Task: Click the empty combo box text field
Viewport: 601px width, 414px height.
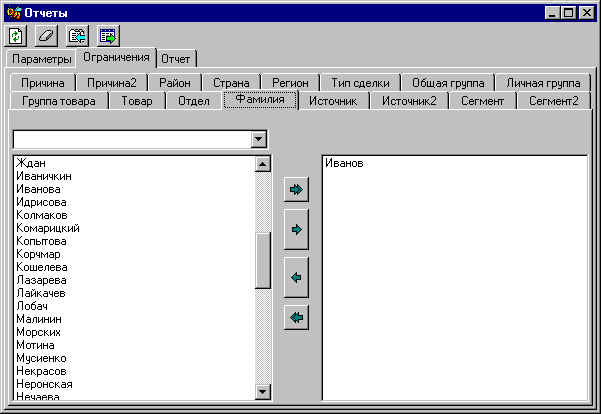Action: tap(132, 139)
